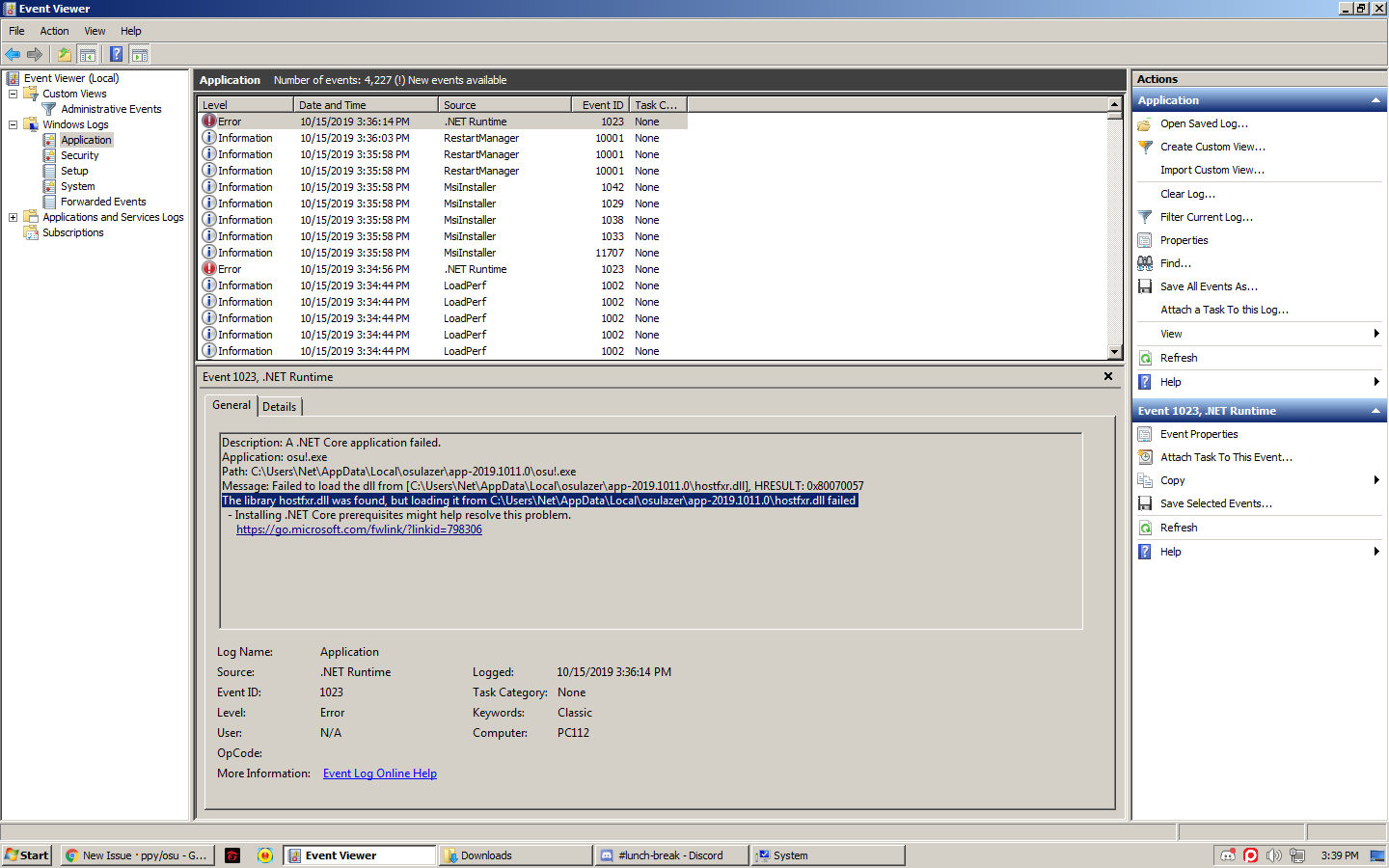Expand the View submenu in Actions pane

(1170, 333)
